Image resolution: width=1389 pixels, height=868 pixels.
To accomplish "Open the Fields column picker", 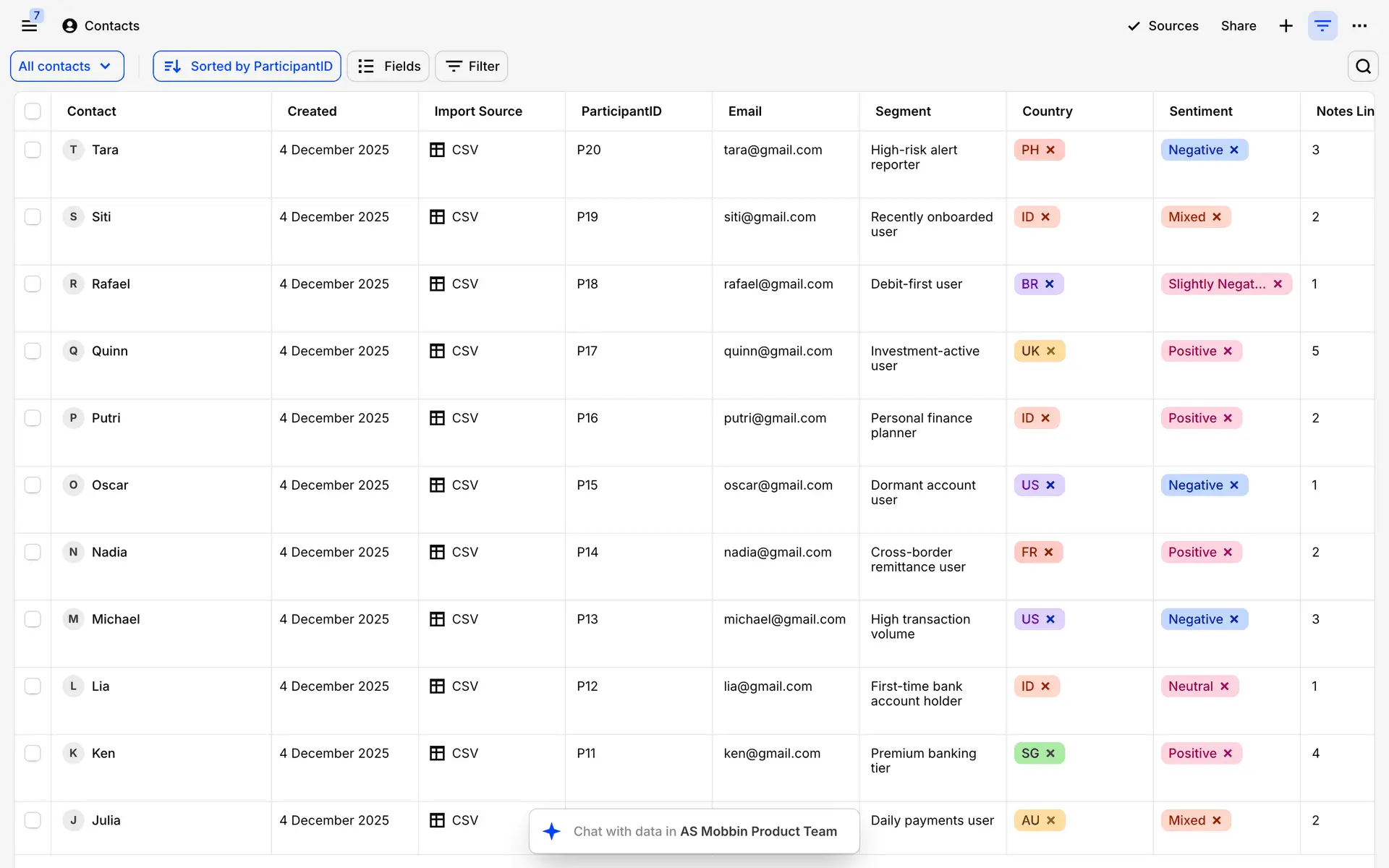I will click(x=388, y=67).
